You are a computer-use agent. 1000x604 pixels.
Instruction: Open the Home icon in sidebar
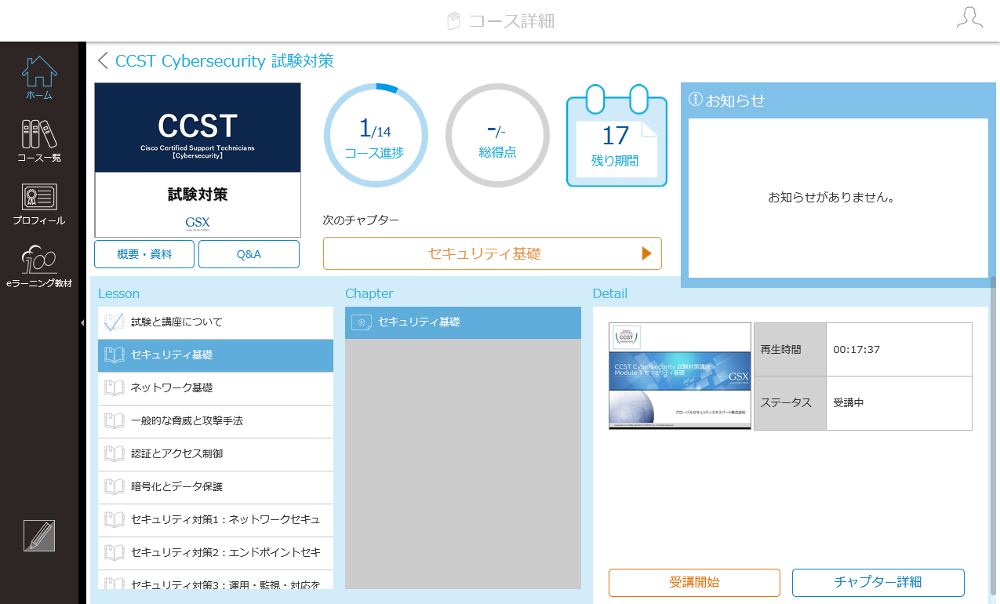pyautogui.click(x=39, y=77)
